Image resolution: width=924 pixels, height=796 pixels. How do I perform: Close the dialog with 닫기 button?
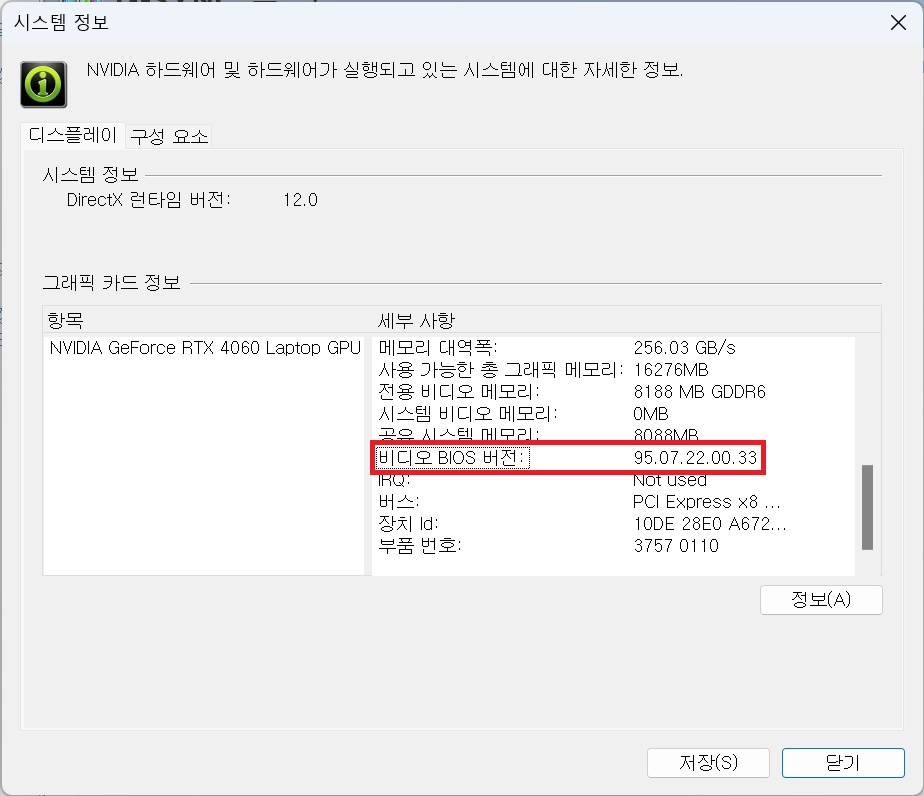pos(843,763)
